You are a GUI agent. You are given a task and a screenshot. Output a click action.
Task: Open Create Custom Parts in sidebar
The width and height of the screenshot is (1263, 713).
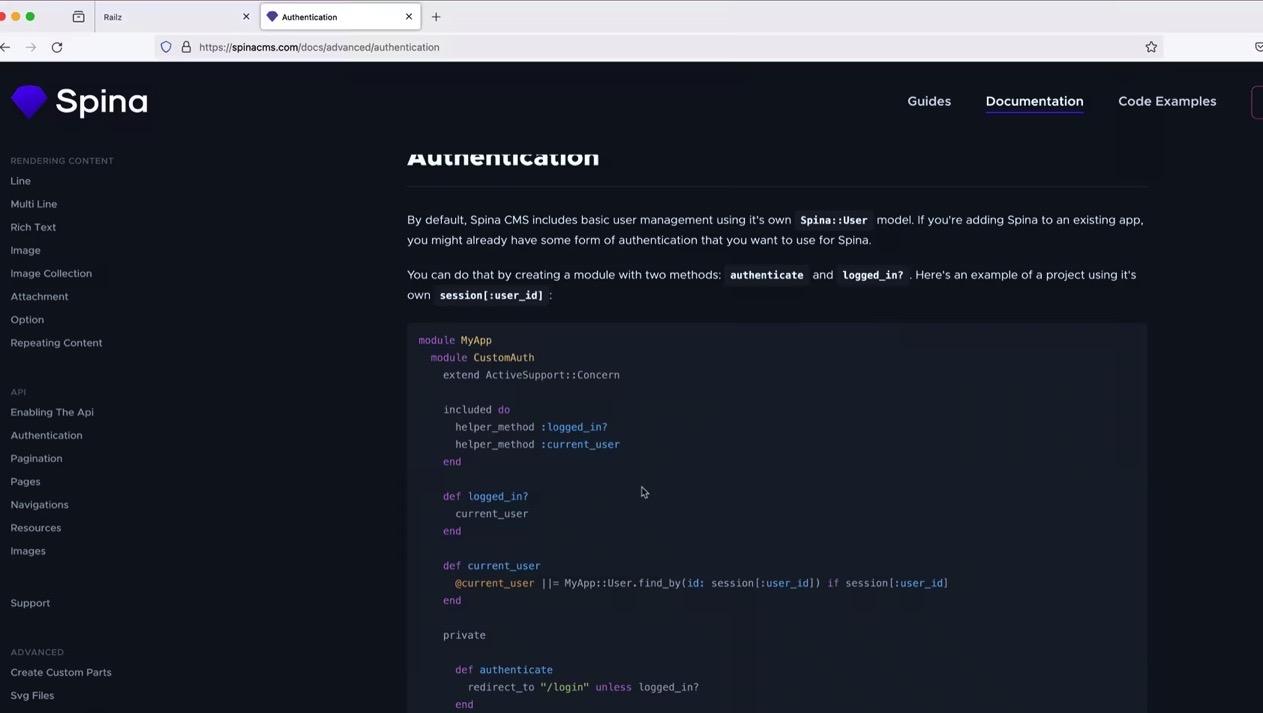61,672
